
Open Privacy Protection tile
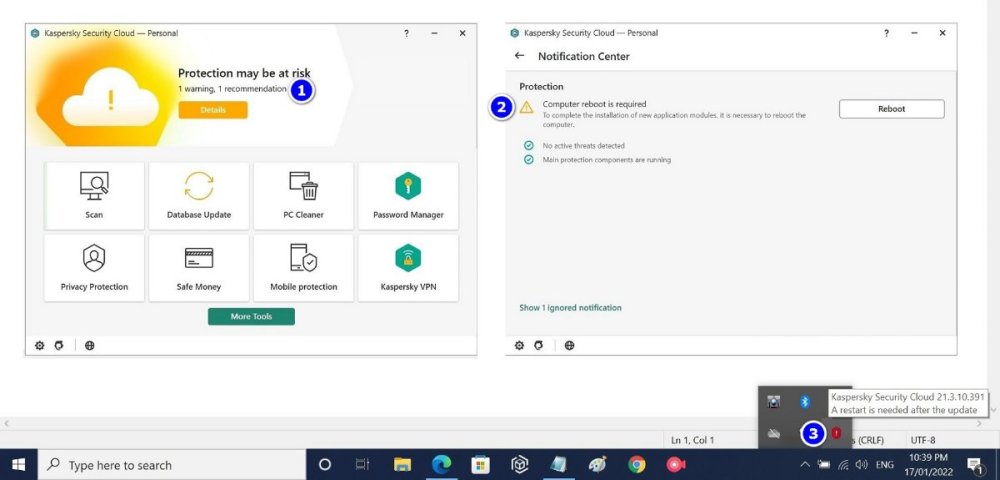(94, 268)
